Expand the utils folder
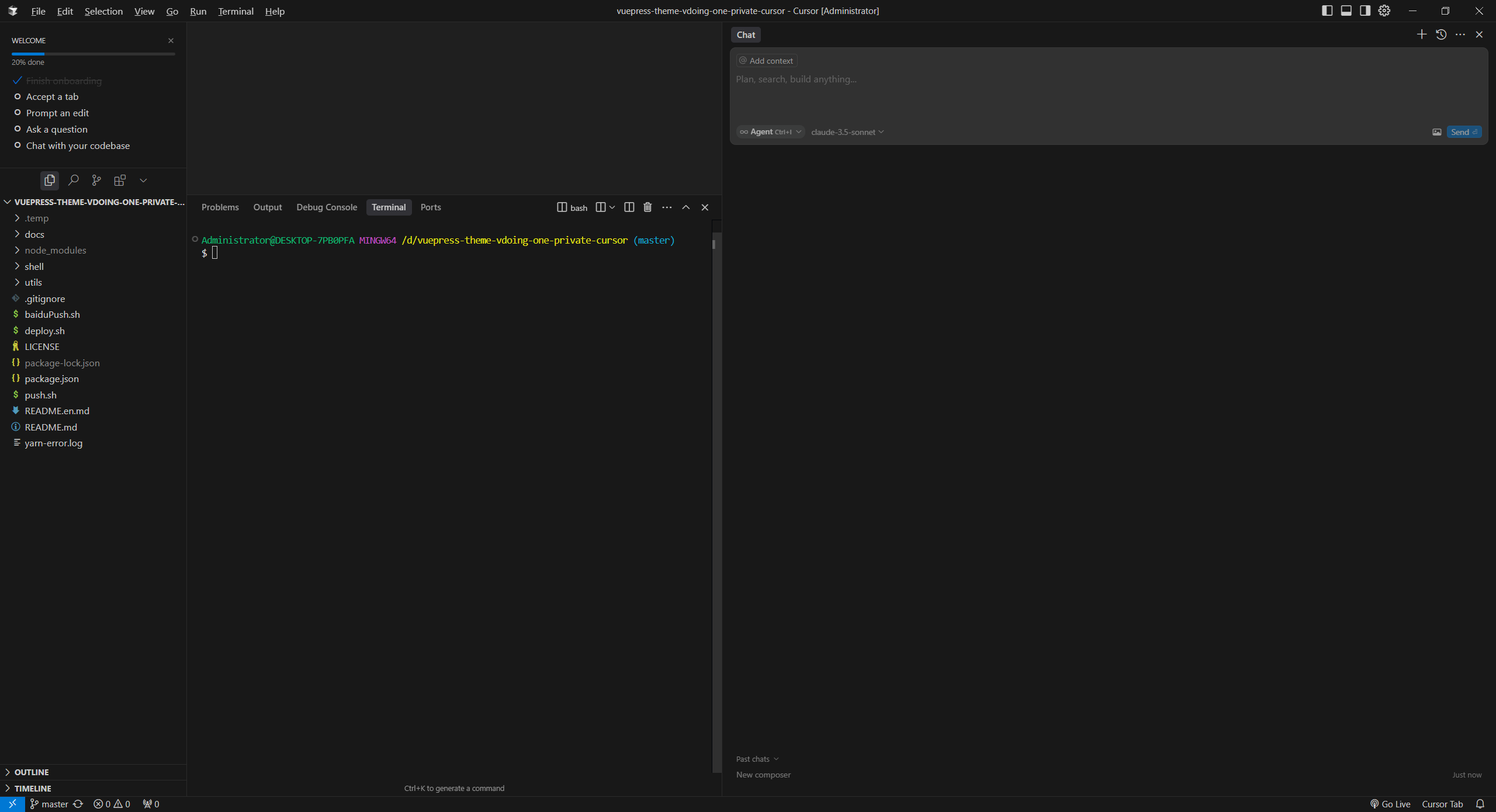 click(x=93, y=283)
